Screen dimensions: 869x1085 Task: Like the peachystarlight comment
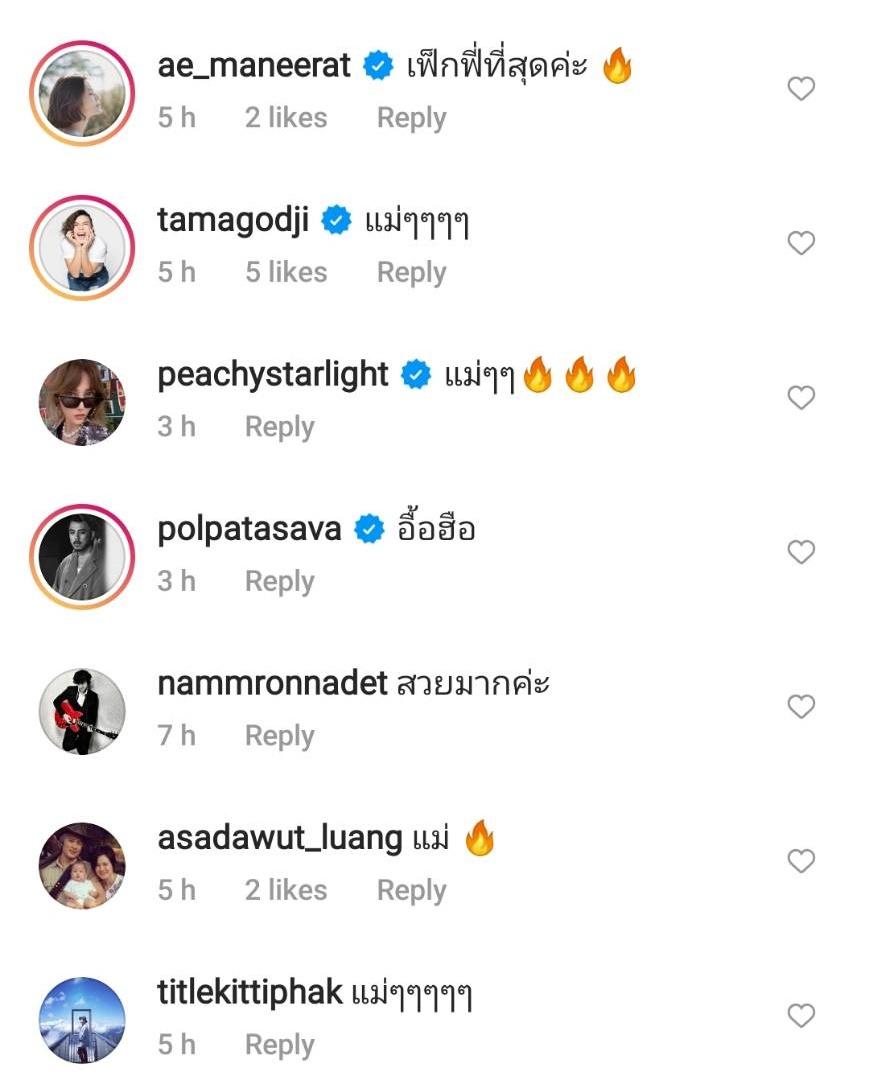click(801, 398)
